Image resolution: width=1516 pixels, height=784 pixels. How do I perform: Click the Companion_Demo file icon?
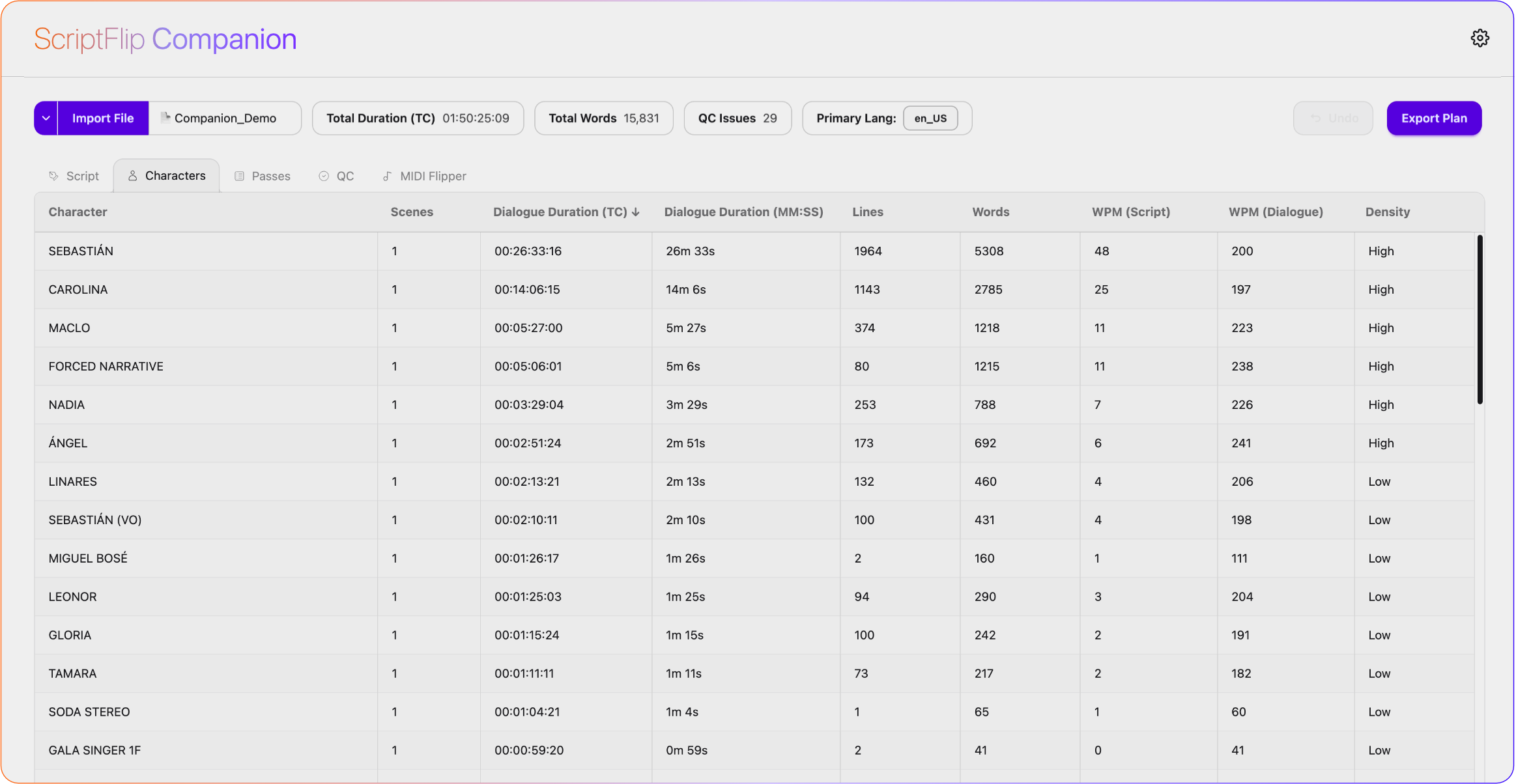165,118
